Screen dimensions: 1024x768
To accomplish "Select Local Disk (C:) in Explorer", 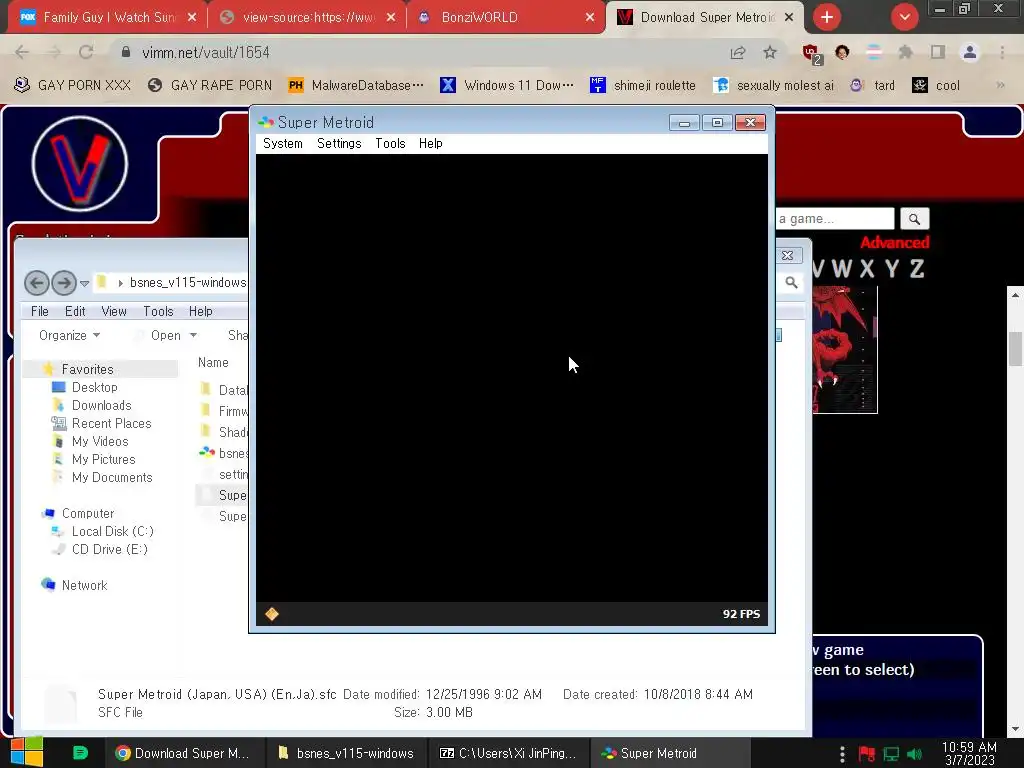I will [x=112, y=532].
